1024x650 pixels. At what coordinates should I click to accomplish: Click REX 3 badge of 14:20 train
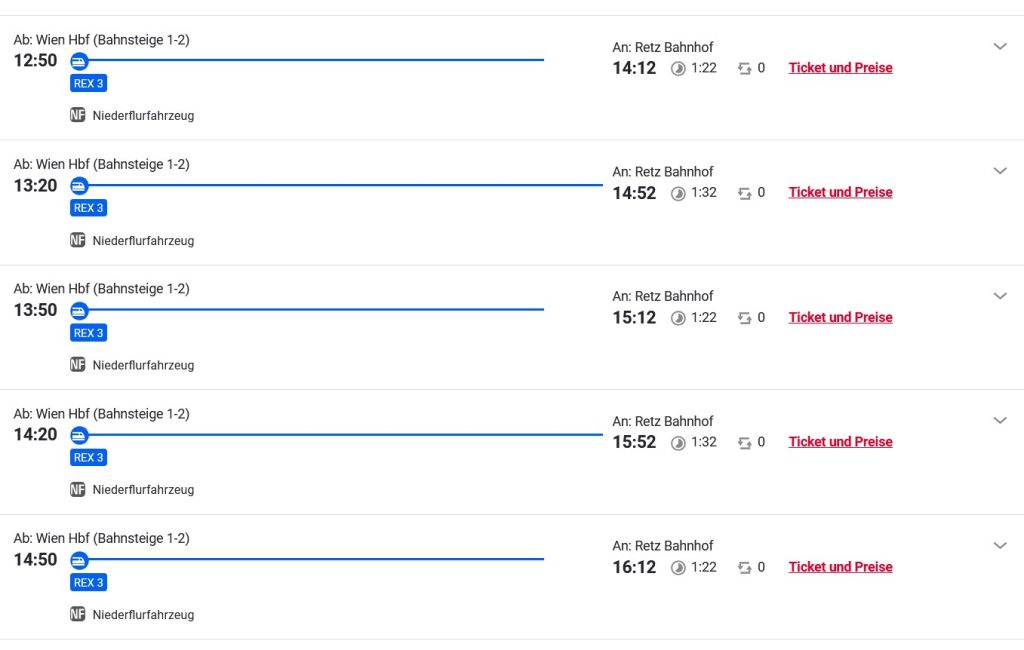88,458
